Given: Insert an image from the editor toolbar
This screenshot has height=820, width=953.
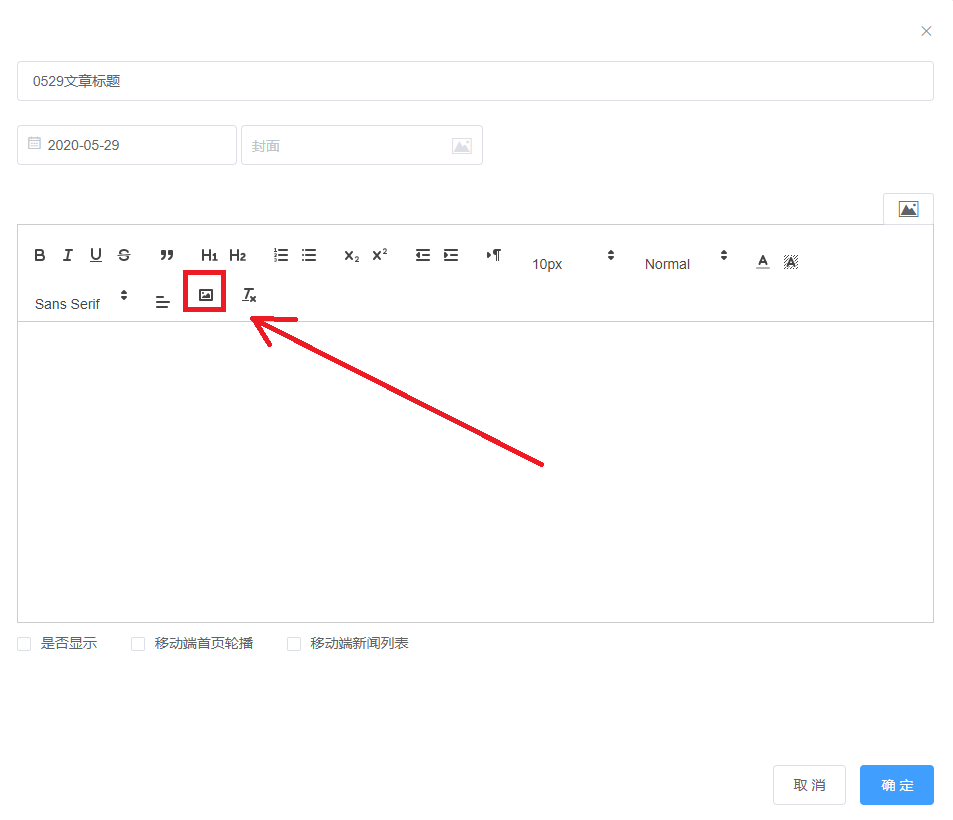Looking at the screenshot, I should (x=205, y=295).
